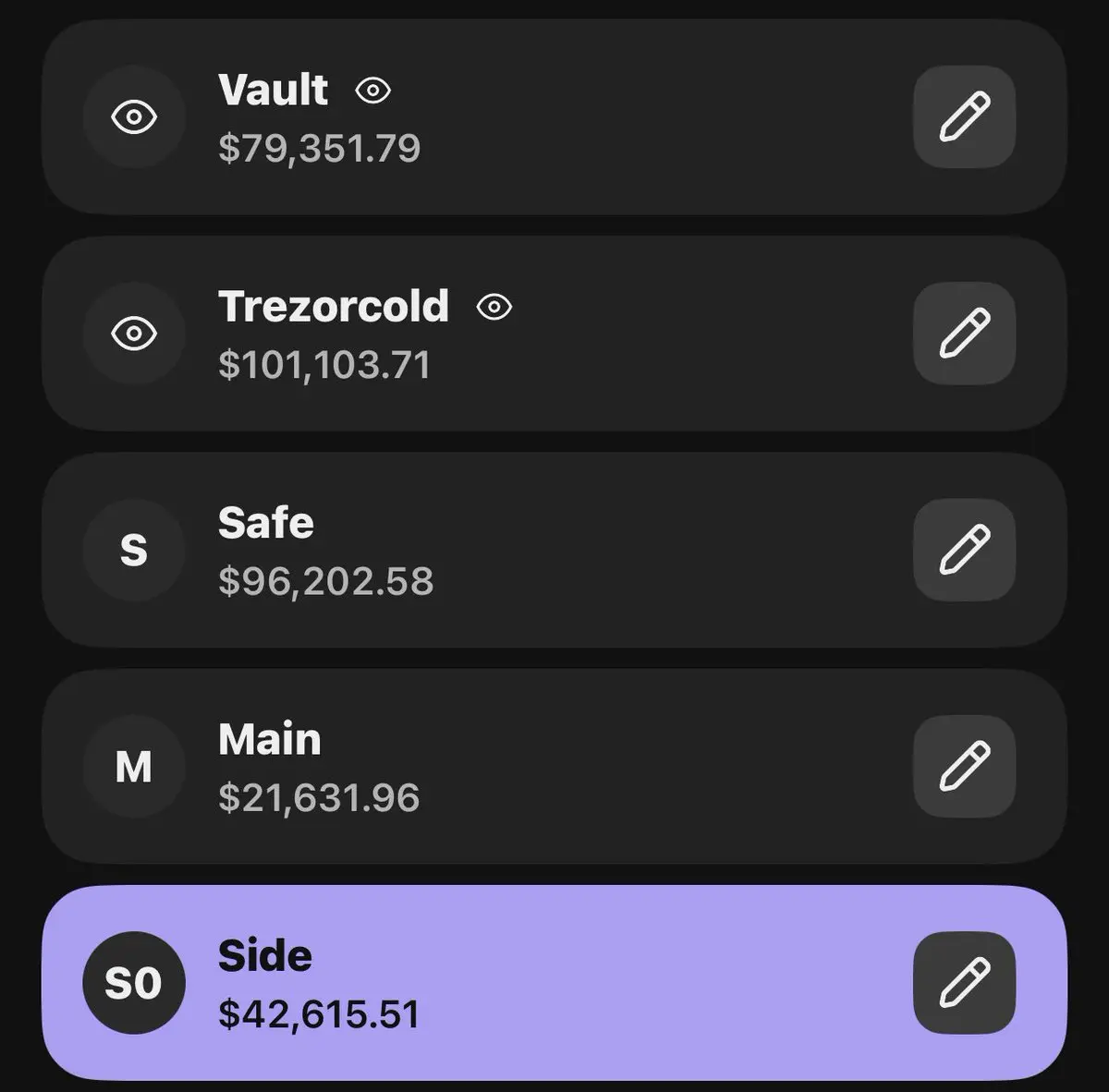Select the Main wallet name

[270, 739]
